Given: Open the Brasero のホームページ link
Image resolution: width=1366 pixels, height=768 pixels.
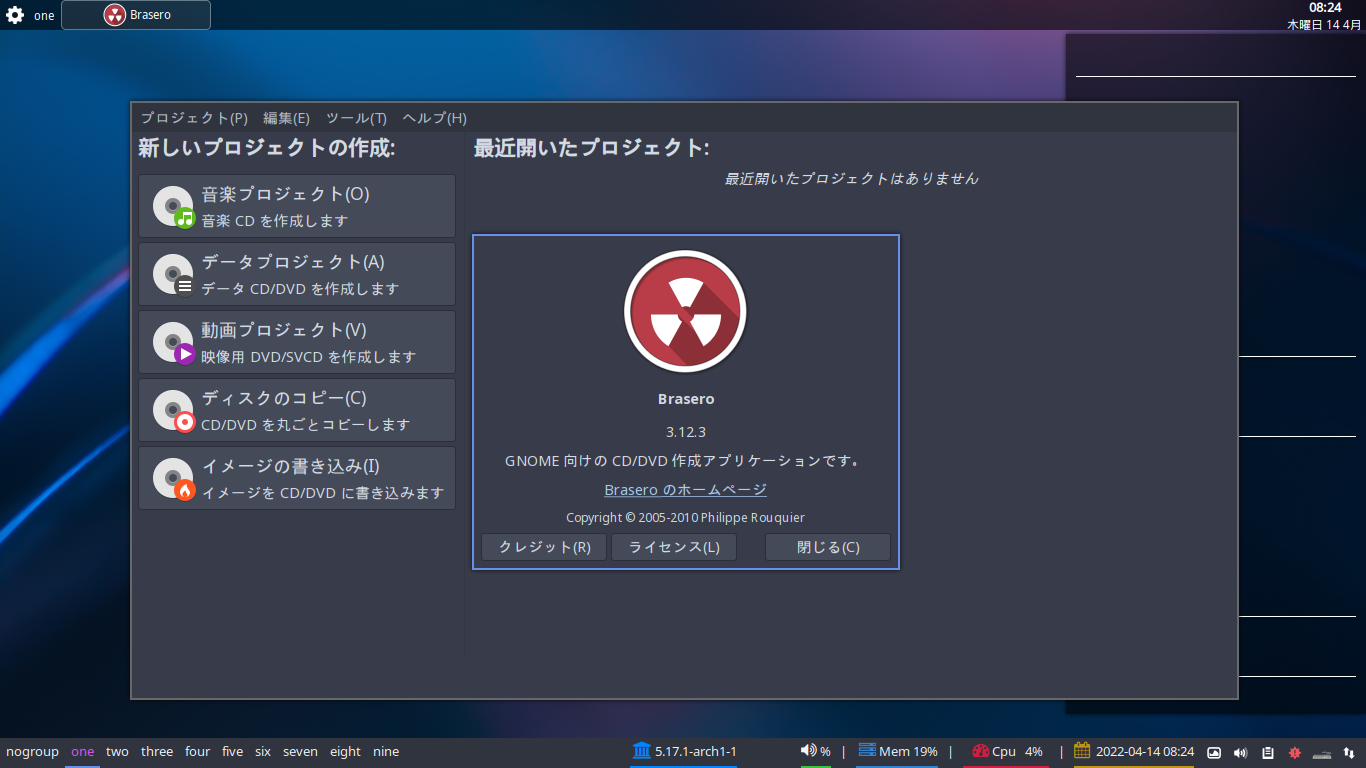Looking at the screenshot, I should (x=686, y=490).
